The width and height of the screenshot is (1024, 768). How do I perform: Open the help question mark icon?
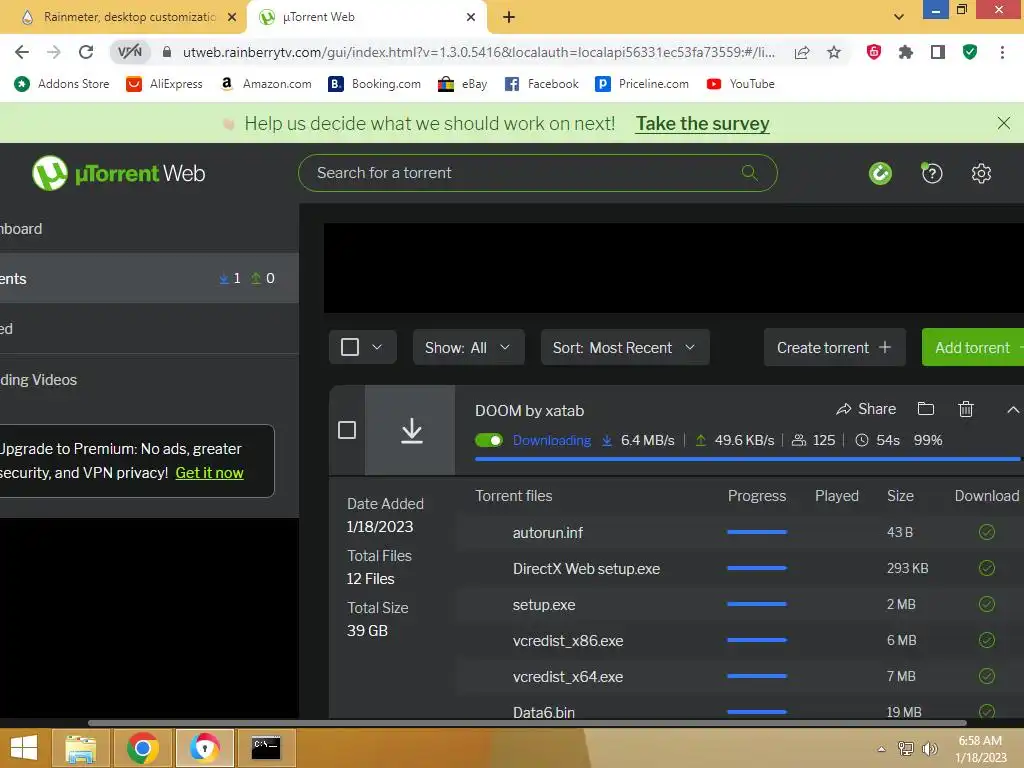[931, 173]
